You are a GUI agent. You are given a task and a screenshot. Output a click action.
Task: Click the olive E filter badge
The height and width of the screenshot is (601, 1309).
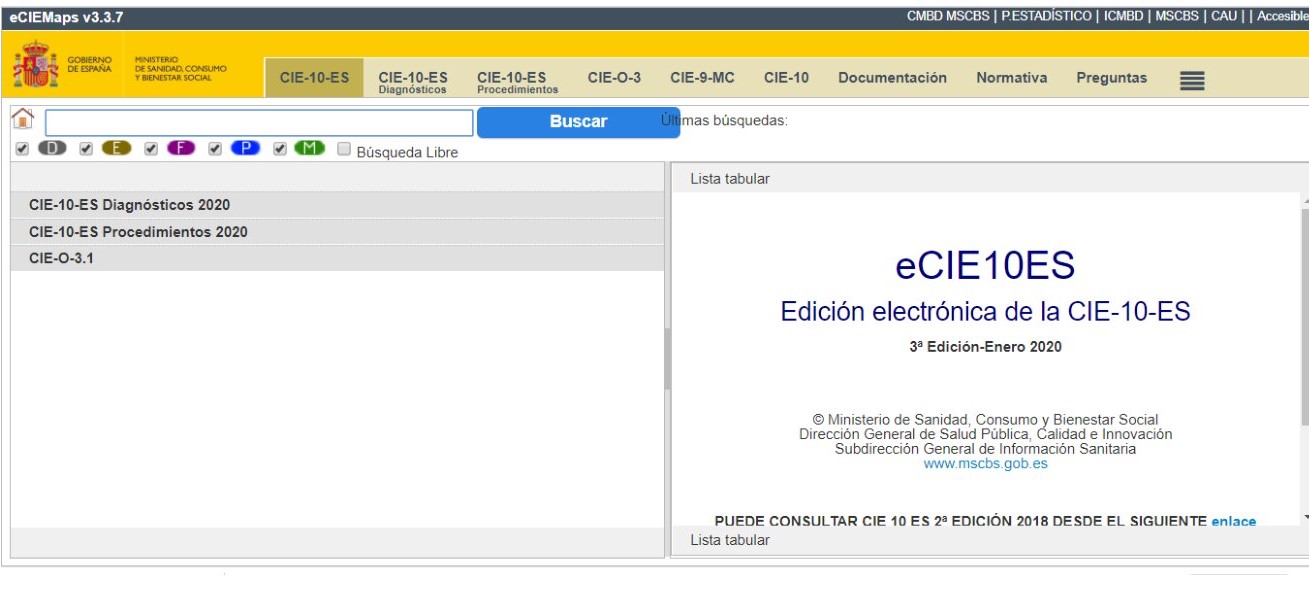point(117,149)
